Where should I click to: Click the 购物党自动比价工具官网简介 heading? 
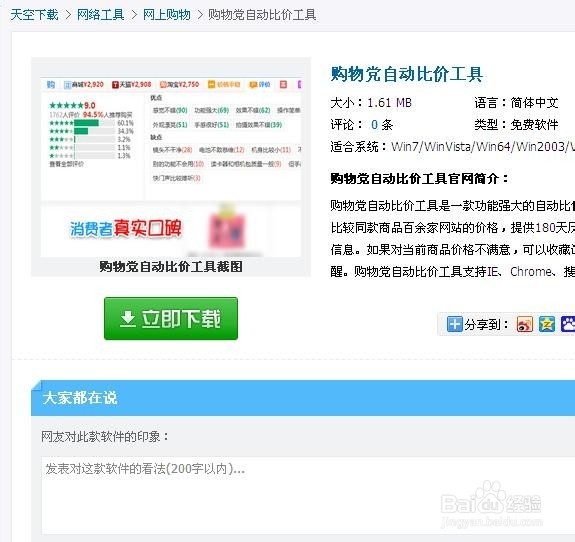coord(420,179)
